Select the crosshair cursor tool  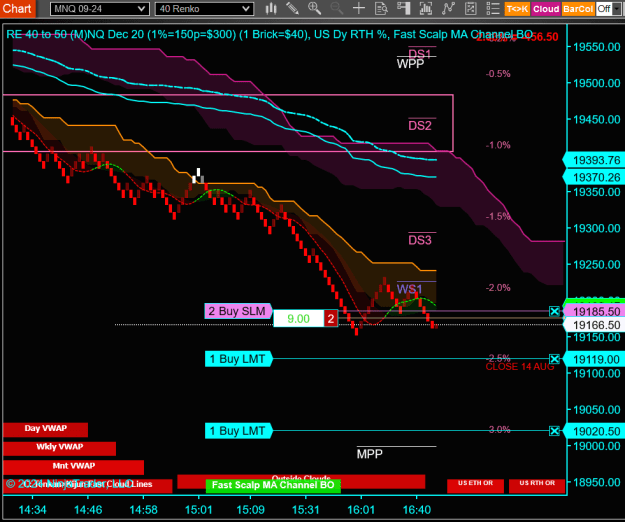tap(359, 8)
